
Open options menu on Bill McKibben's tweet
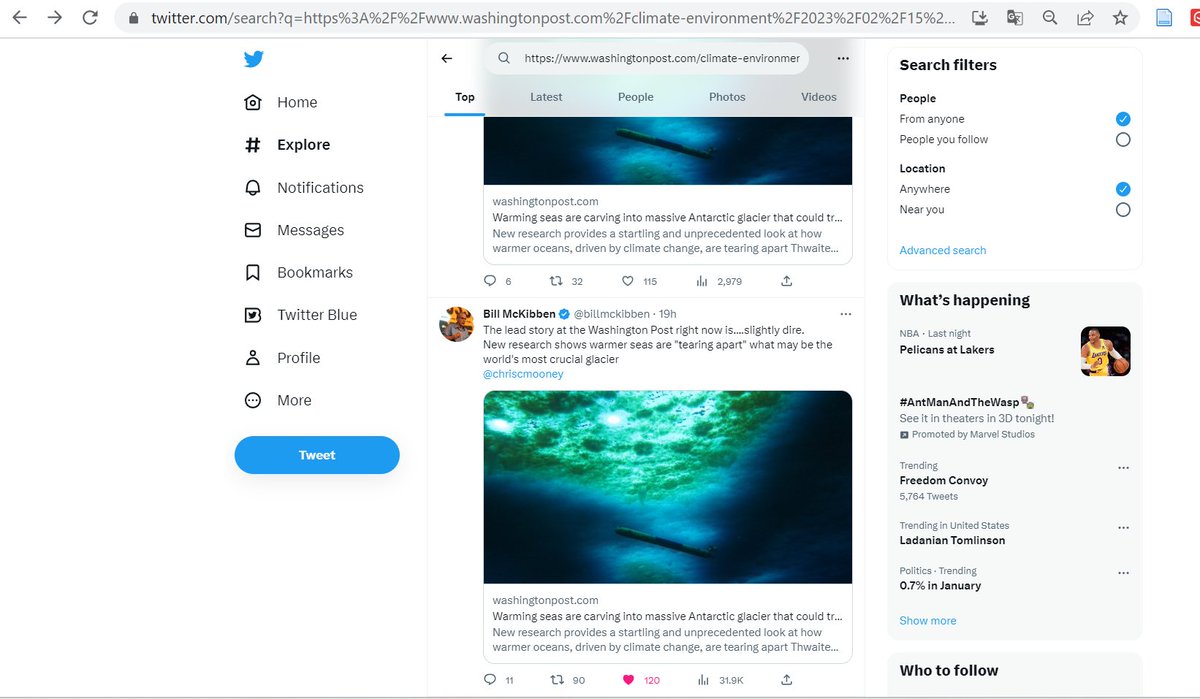(846, 313)
